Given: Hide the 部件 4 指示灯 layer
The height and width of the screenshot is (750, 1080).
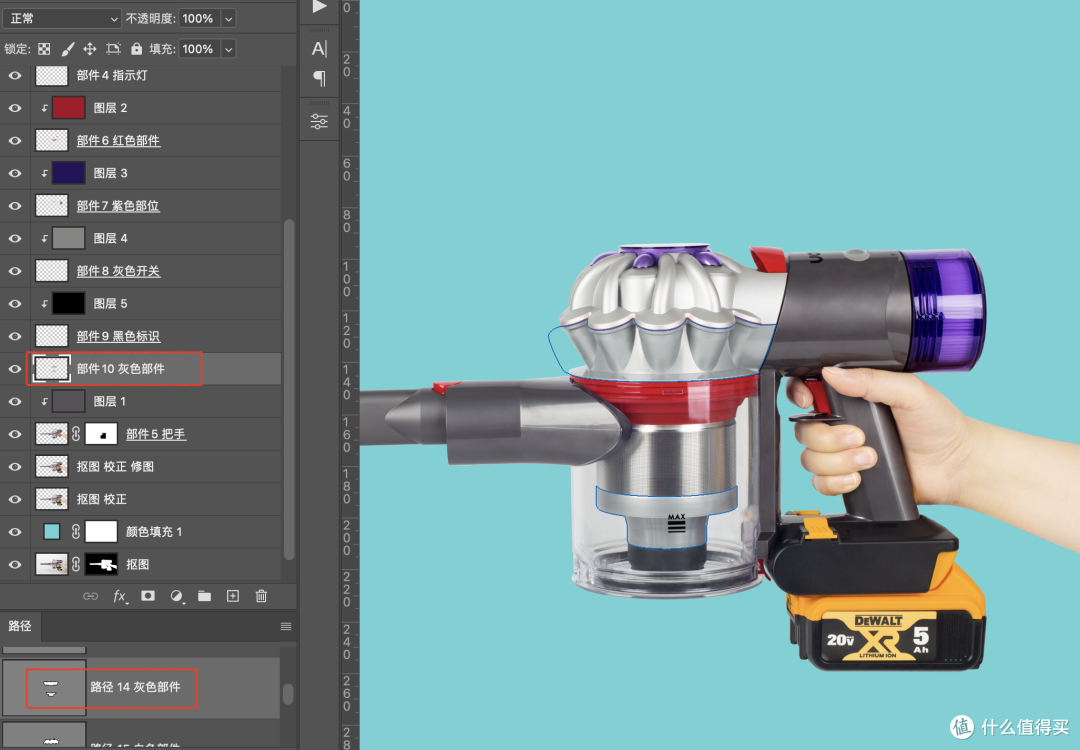Looking at the screenshot, I should (14, 76).
